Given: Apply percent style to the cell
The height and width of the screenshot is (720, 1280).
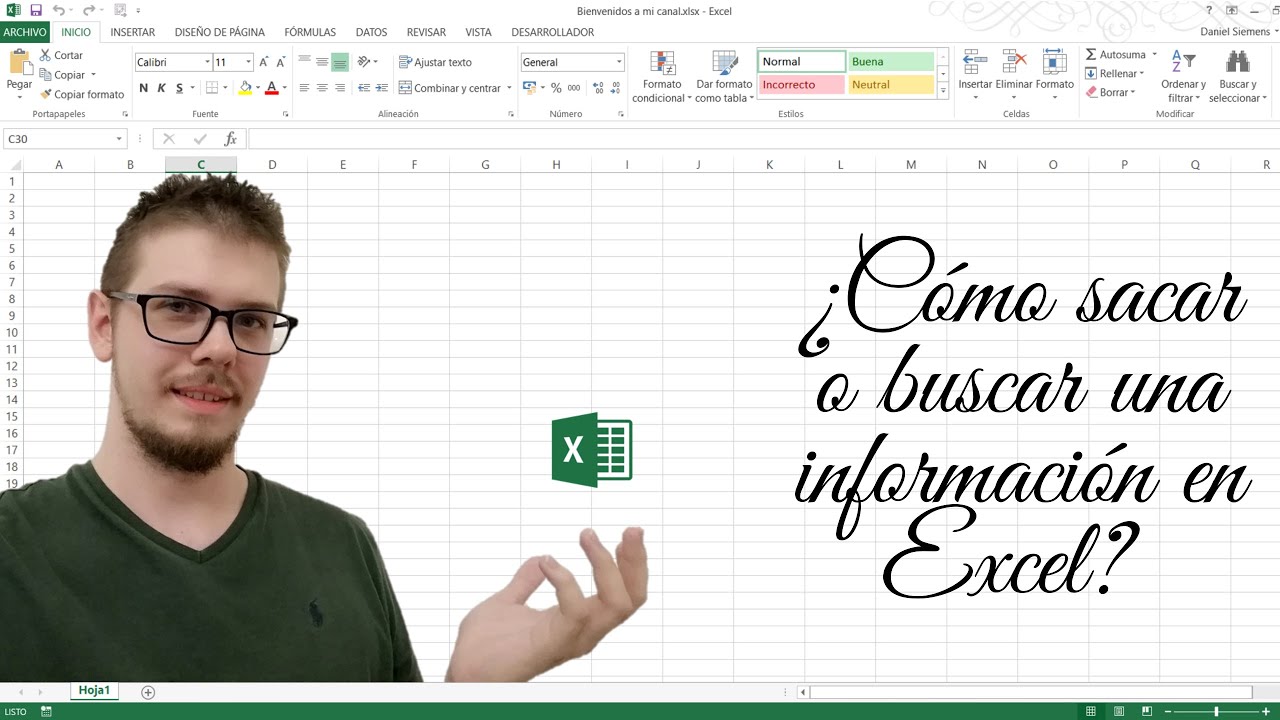Looking at the screenshot, I should point(556,88).
